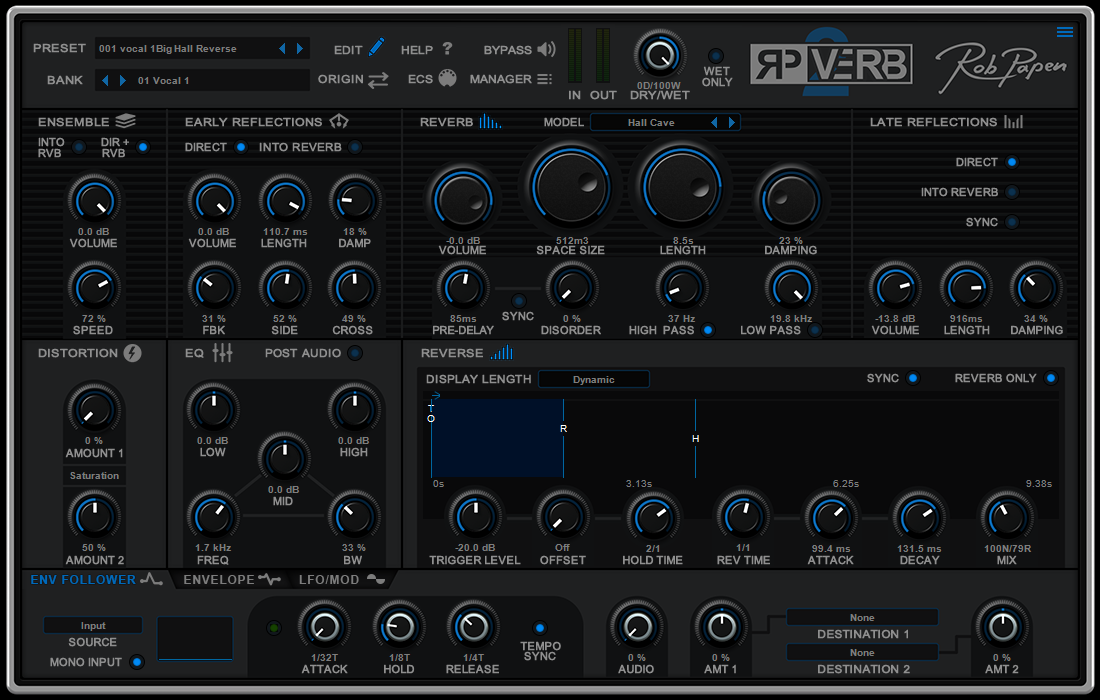The image size is (1100, 700).
Task: Enable Late Reflections Sync
Action: (1012, 222)
